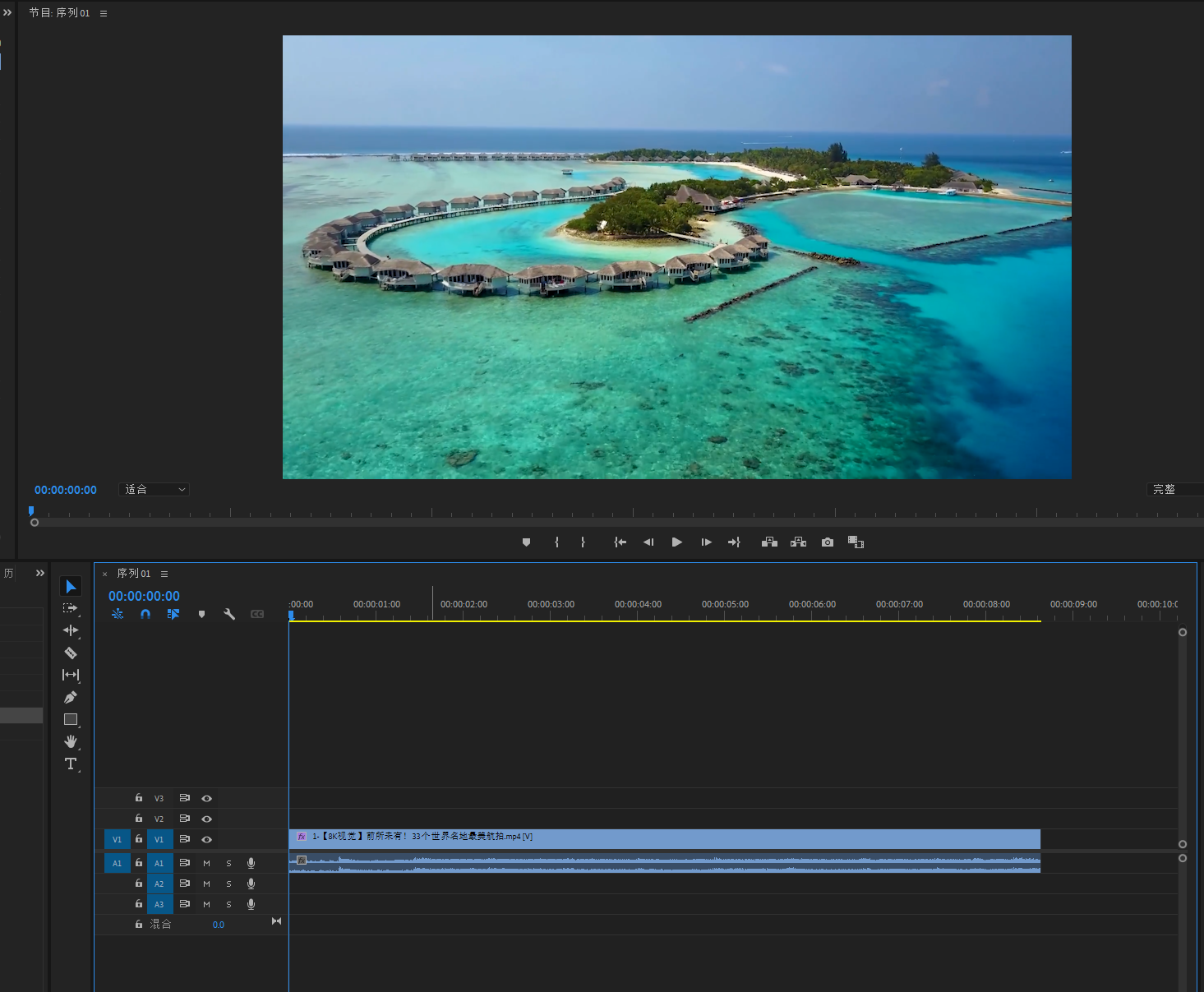Open timeline display settings wrench

[x=229, y=614]
